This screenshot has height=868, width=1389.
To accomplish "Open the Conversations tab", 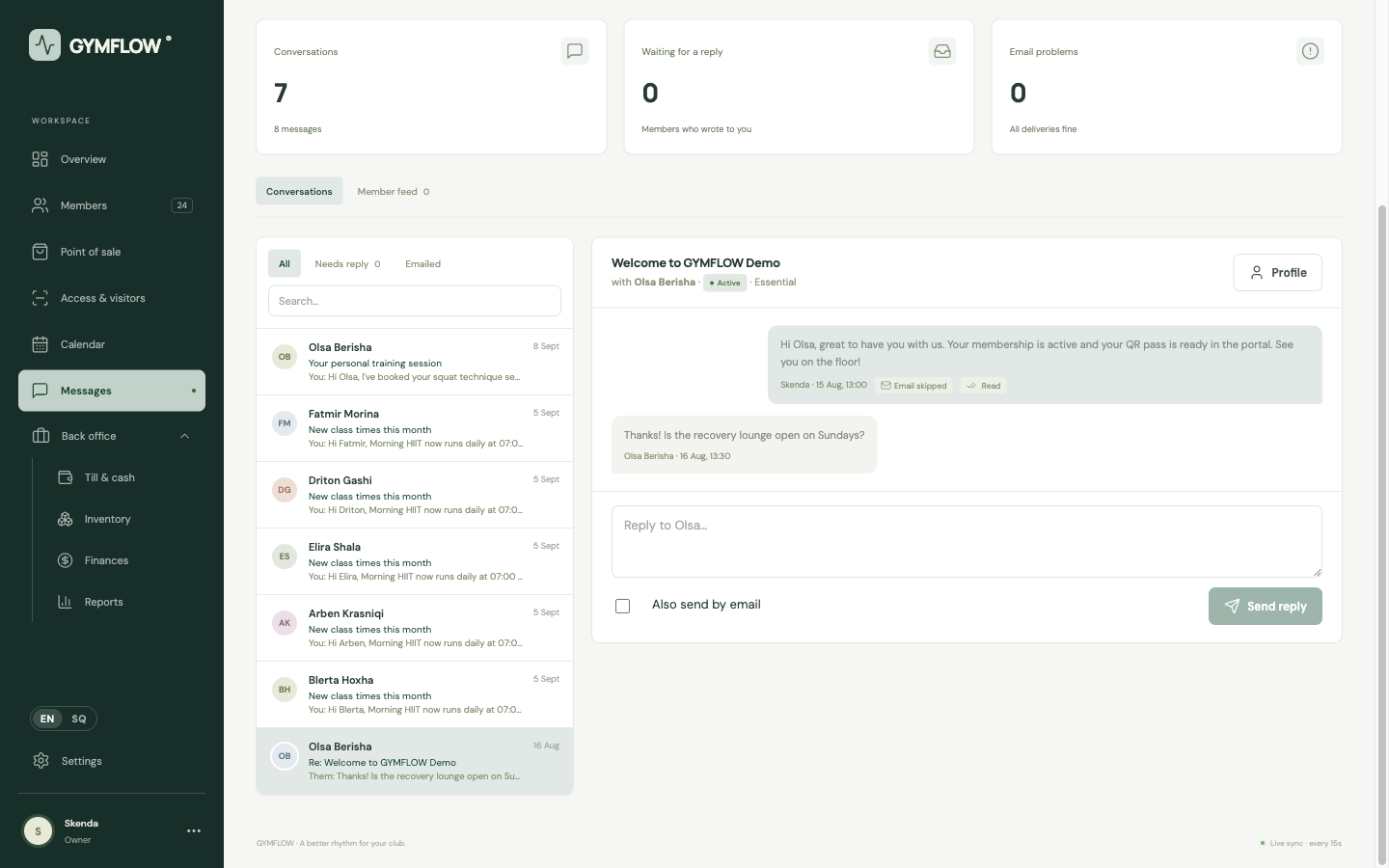I will point(299,191).
